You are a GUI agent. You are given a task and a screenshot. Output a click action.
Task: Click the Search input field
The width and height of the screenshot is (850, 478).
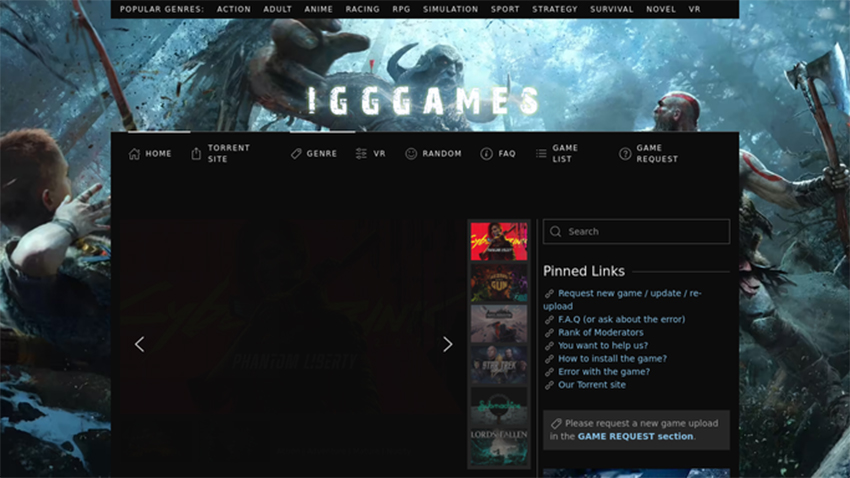point(636,232)
